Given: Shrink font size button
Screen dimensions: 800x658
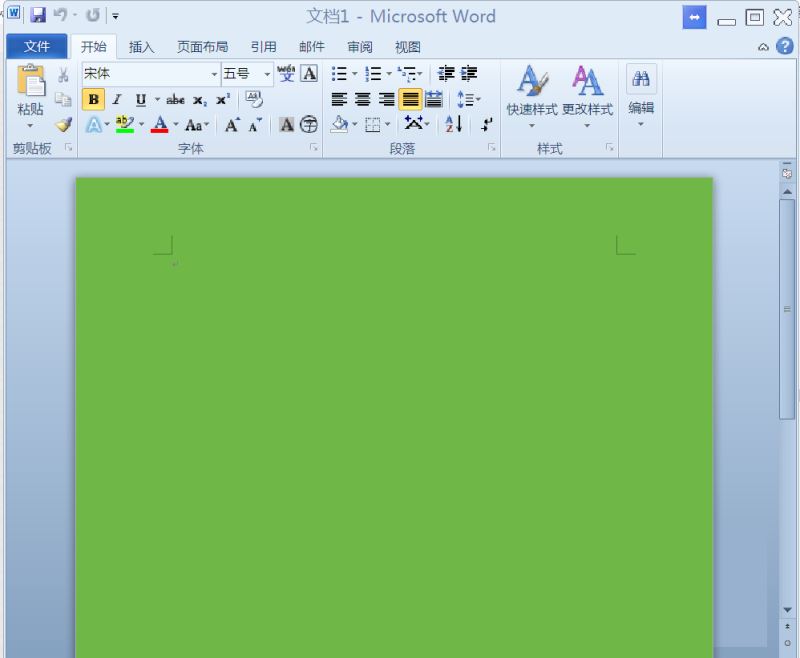Looking at the screenshot, I should click(x=255, y=125).
